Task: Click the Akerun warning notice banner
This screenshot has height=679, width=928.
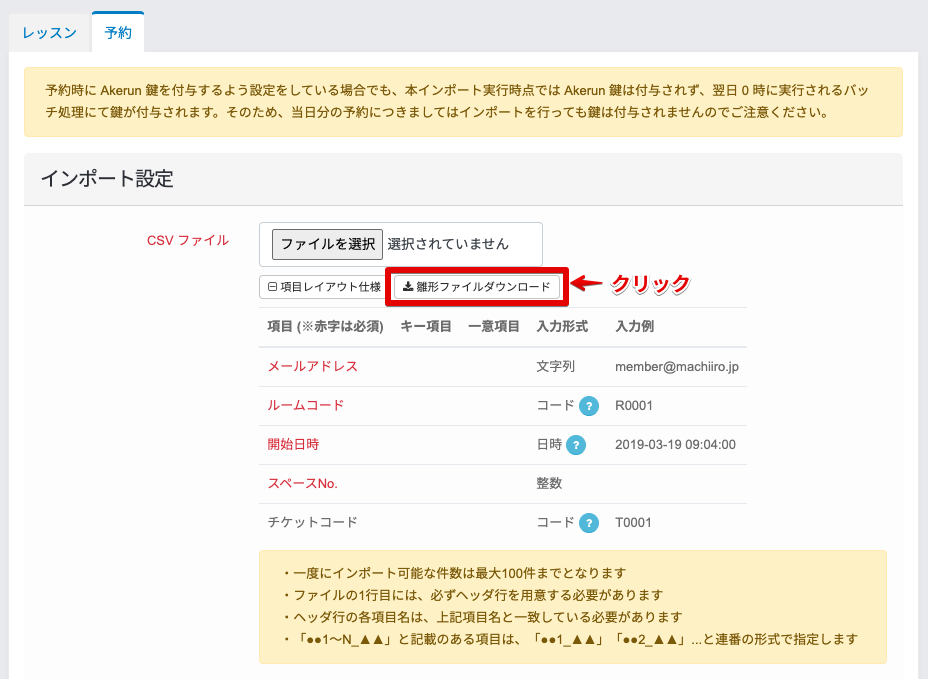Action: [x=464, y=103]
